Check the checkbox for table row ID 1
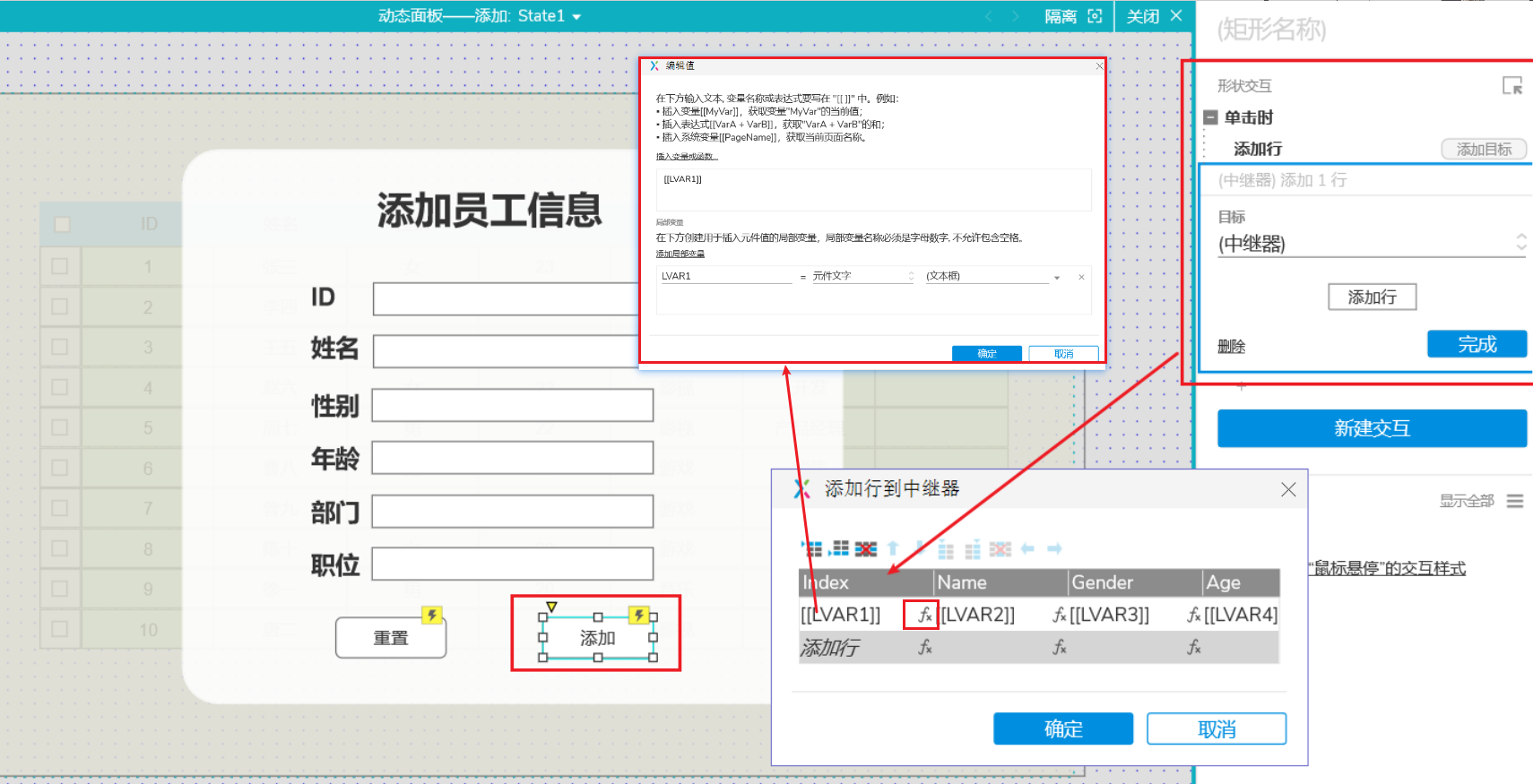The height and width of the screenshot is (784, 1533). click(x=60, y=266)
